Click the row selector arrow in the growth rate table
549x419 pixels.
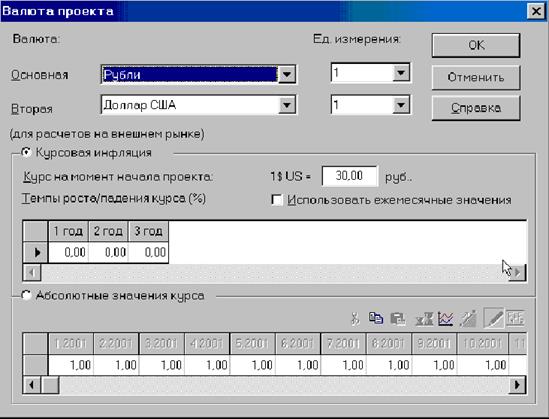click(x=35, y=252)
